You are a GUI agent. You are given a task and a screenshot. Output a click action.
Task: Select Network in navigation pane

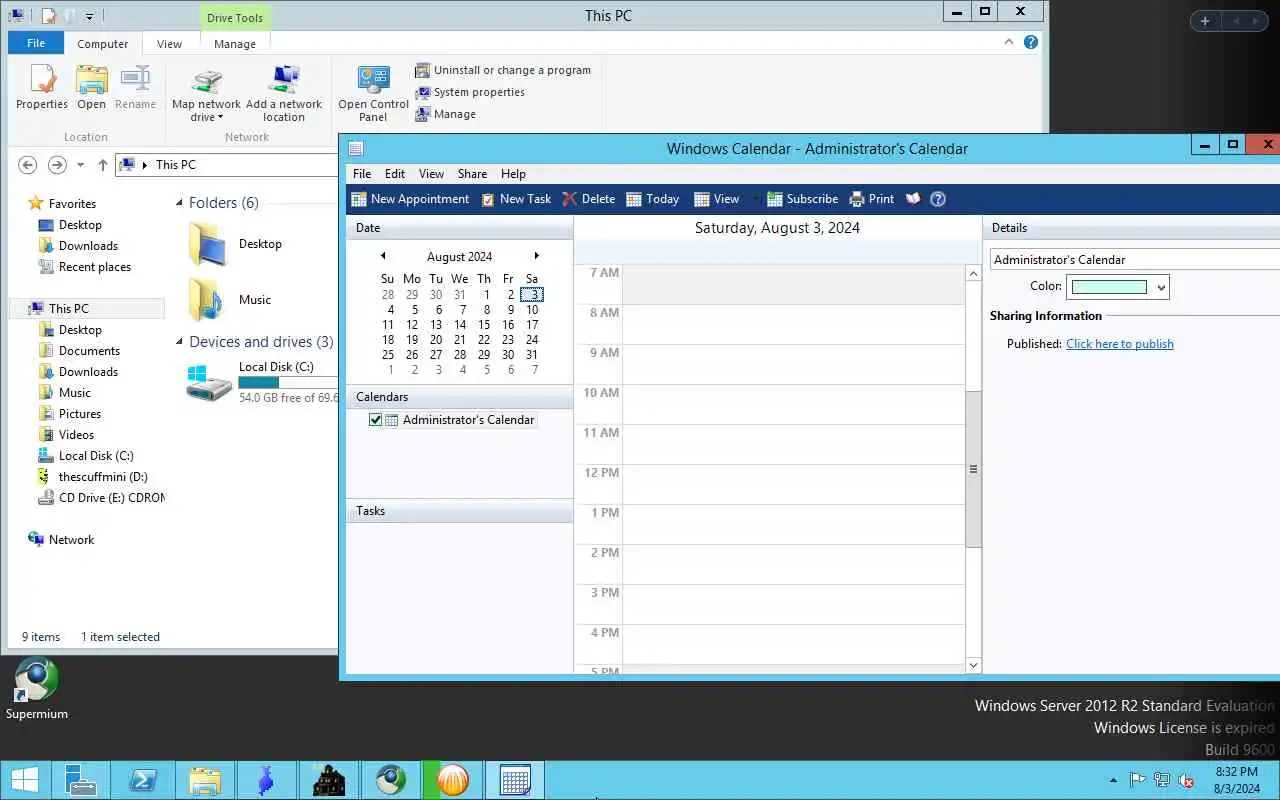62,540
